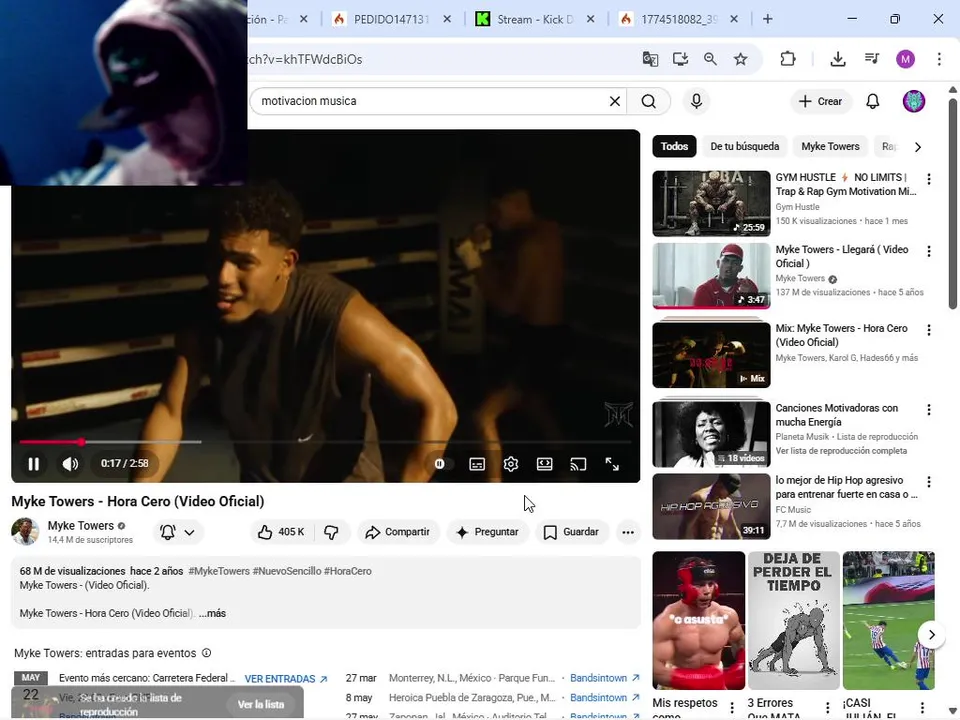Open Chrome downloads icon
This screenshot has height=720, width=960.
[x=838, y=59]
